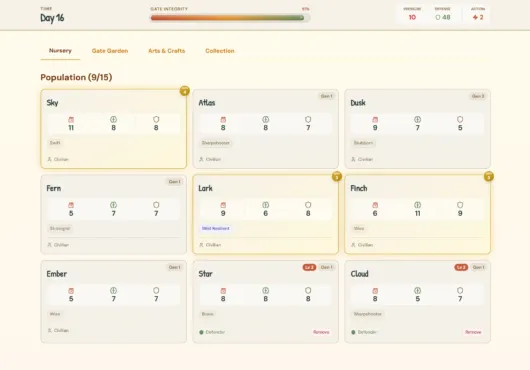Screen dimensions: 530x370
Task: Click the shield icon on Cloud's card
Action: (x=460, y=290)
